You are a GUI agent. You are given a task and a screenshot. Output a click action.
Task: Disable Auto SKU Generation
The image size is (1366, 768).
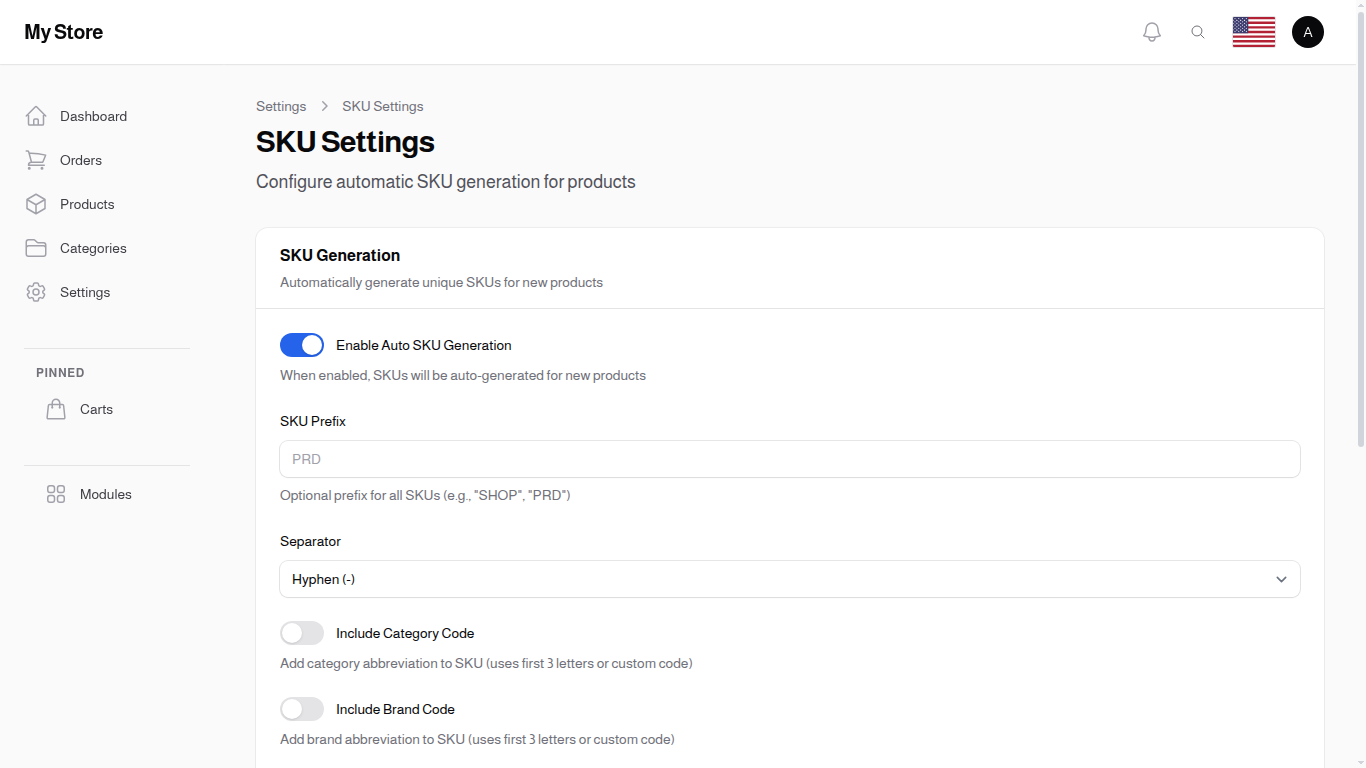click(x=301, y=344)
